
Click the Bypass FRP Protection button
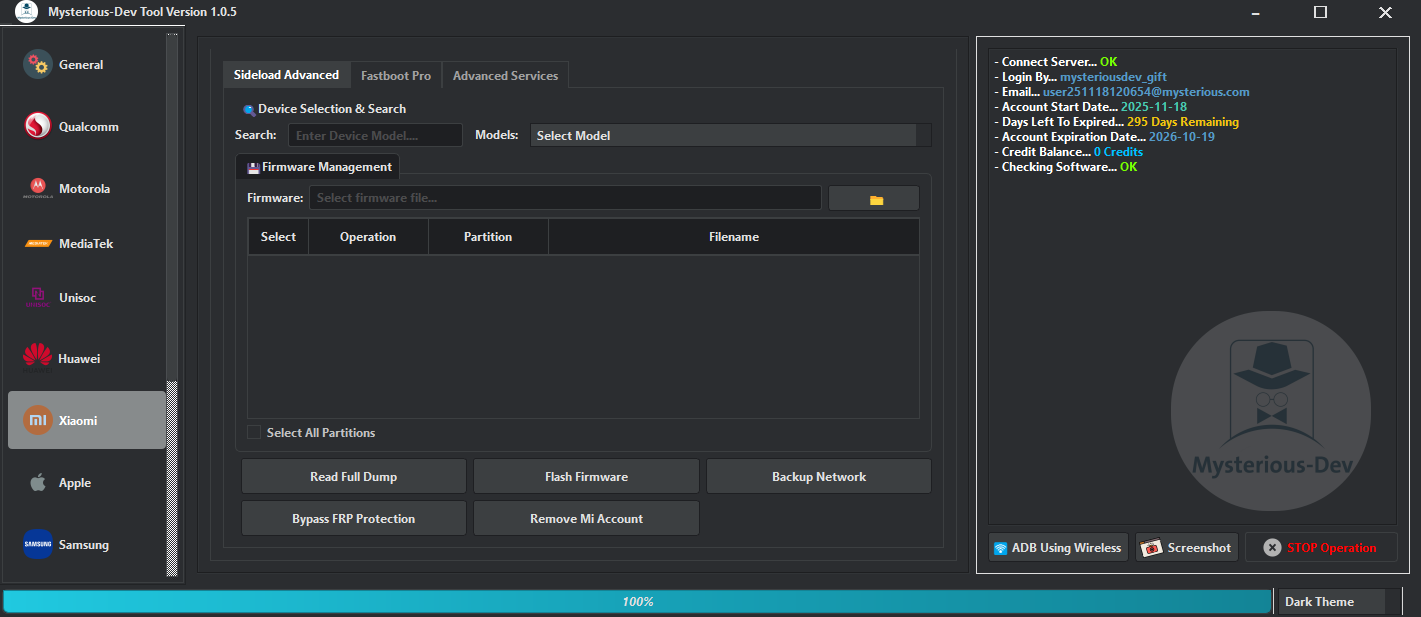tap(353, 518)
